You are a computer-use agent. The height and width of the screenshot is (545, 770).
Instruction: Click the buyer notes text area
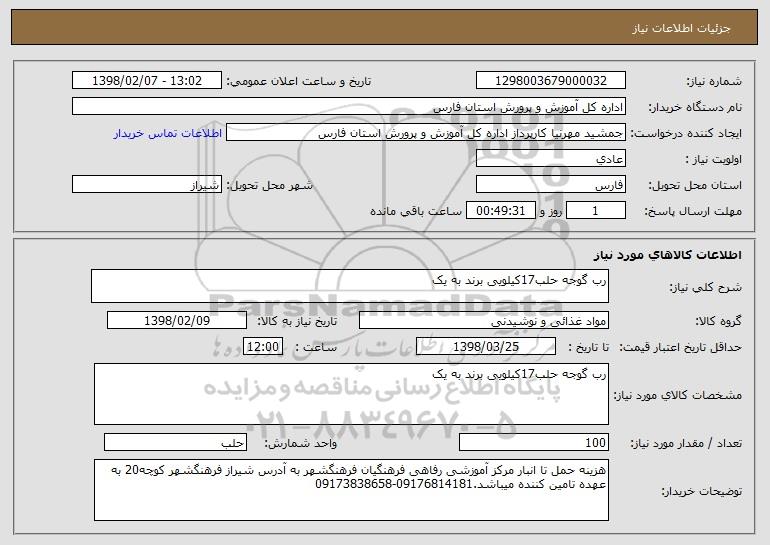(x=351, y=490)
